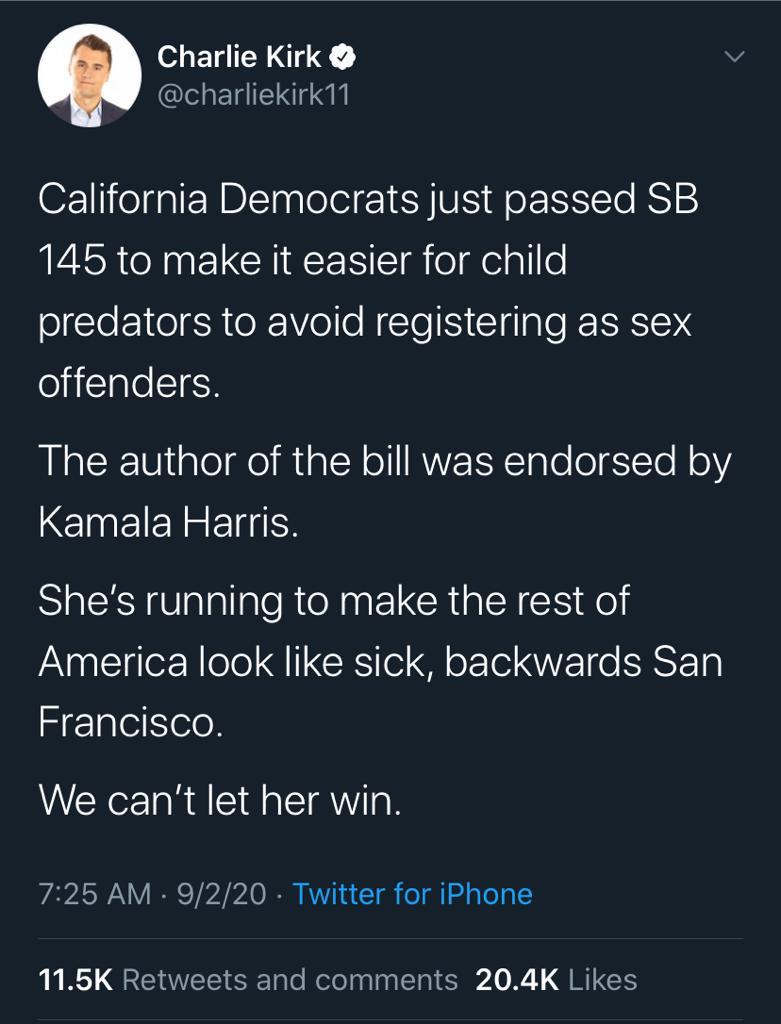The image size is (781, 1024).
Task: Click the 20.4K likes count
Action: [x=517, y=979]
